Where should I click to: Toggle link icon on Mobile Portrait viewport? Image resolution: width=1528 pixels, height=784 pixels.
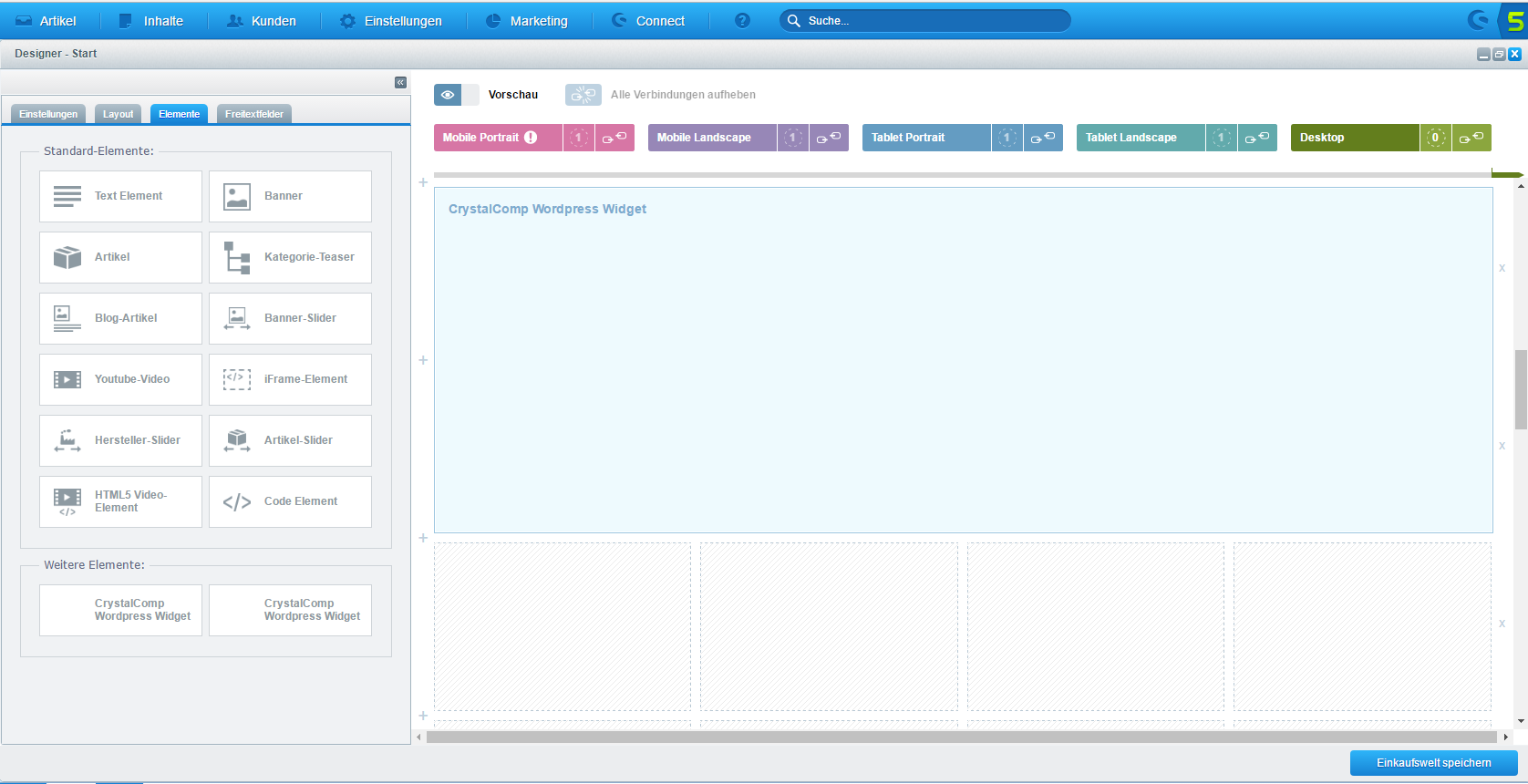pos(614,138)
